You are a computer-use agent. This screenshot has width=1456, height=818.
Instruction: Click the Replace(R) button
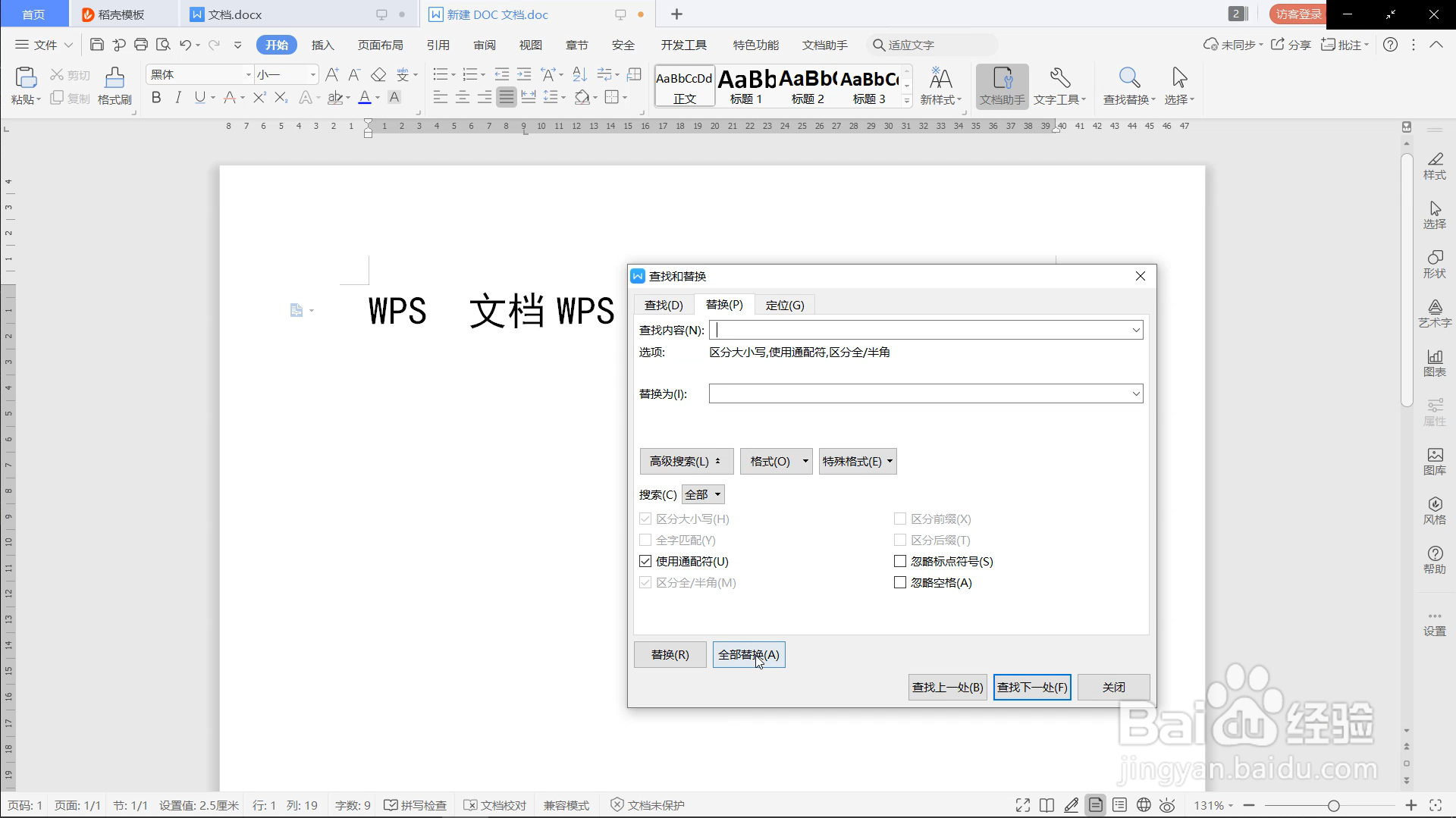[x=670, y=654]
